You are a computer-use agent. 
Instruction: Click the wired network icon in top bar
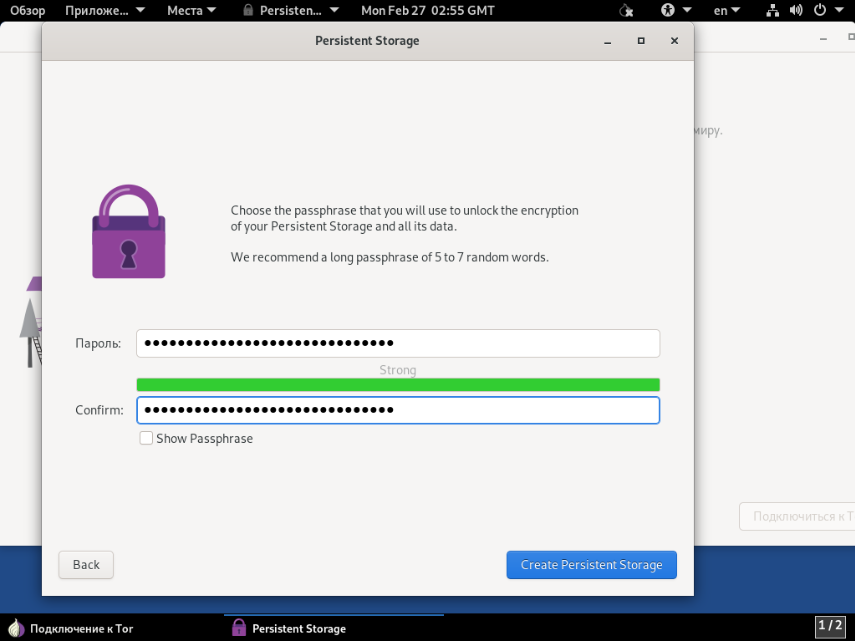773,11
